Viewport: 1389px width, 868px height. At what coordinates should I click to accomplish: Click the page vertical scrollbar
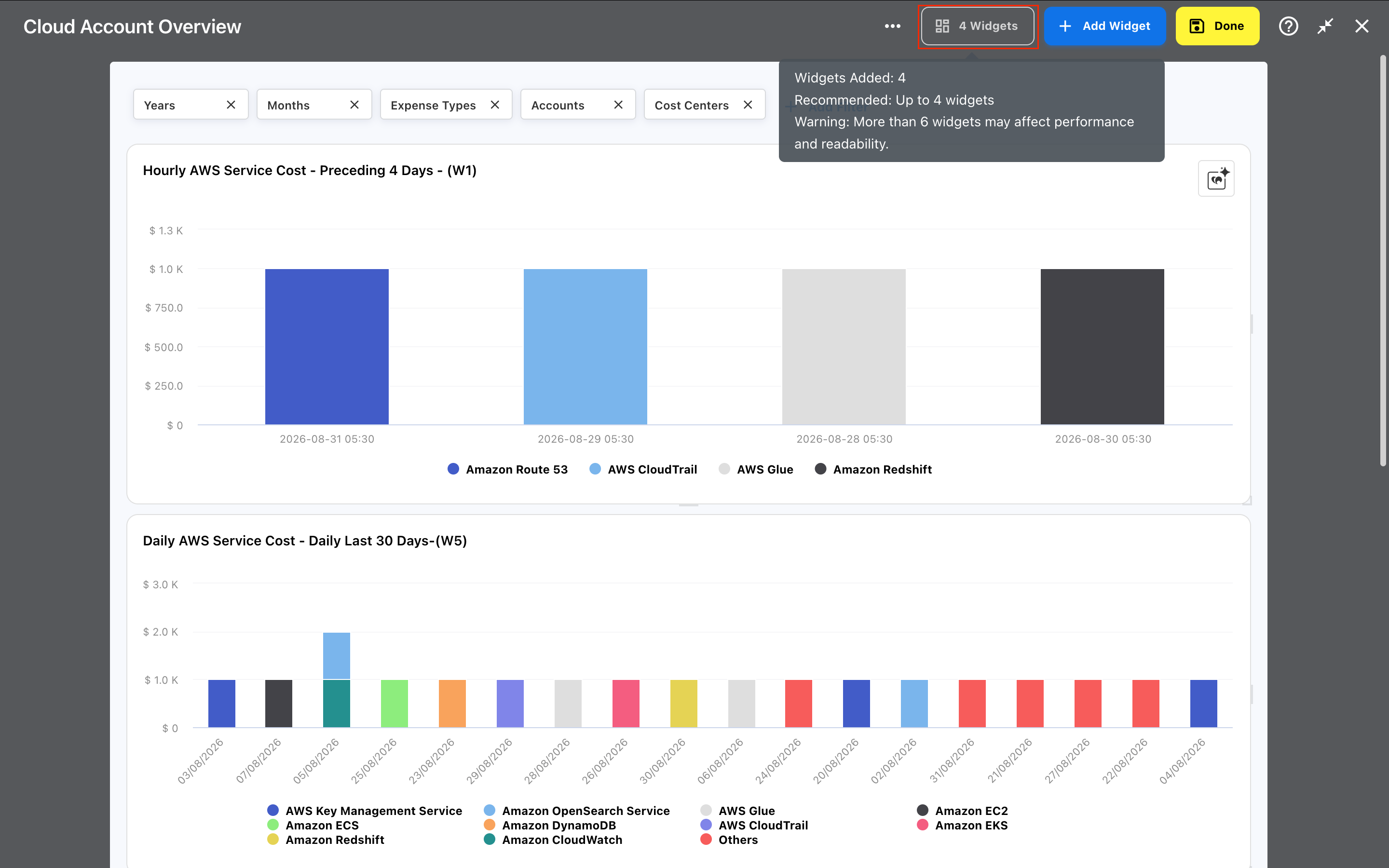pyautogui.click(x=1383, y=261)
